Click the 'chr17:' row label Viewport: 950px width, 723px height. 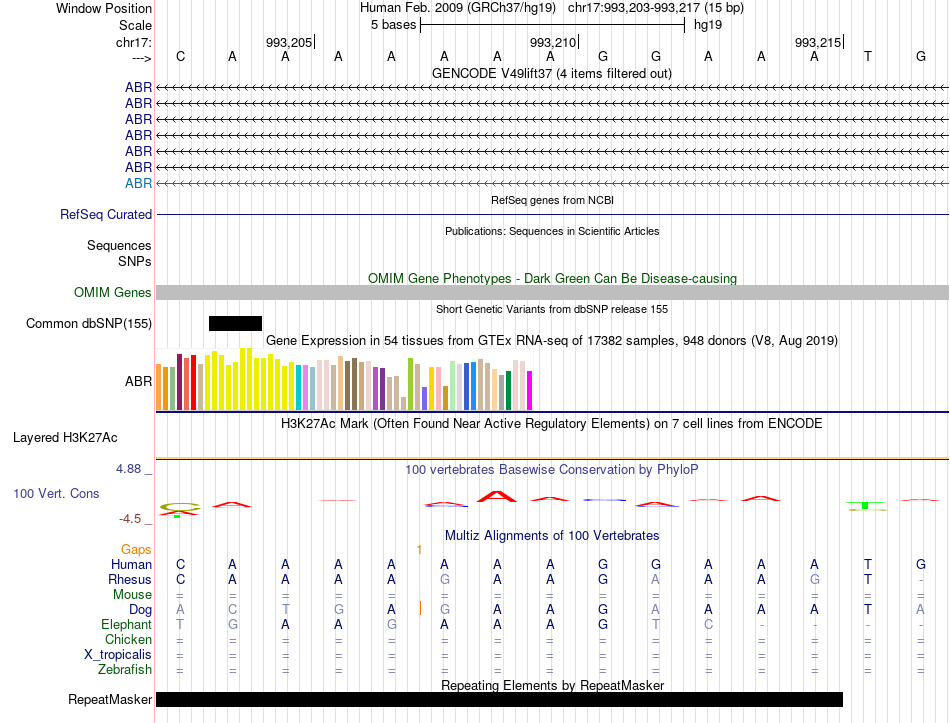click(x=134, y=42)
